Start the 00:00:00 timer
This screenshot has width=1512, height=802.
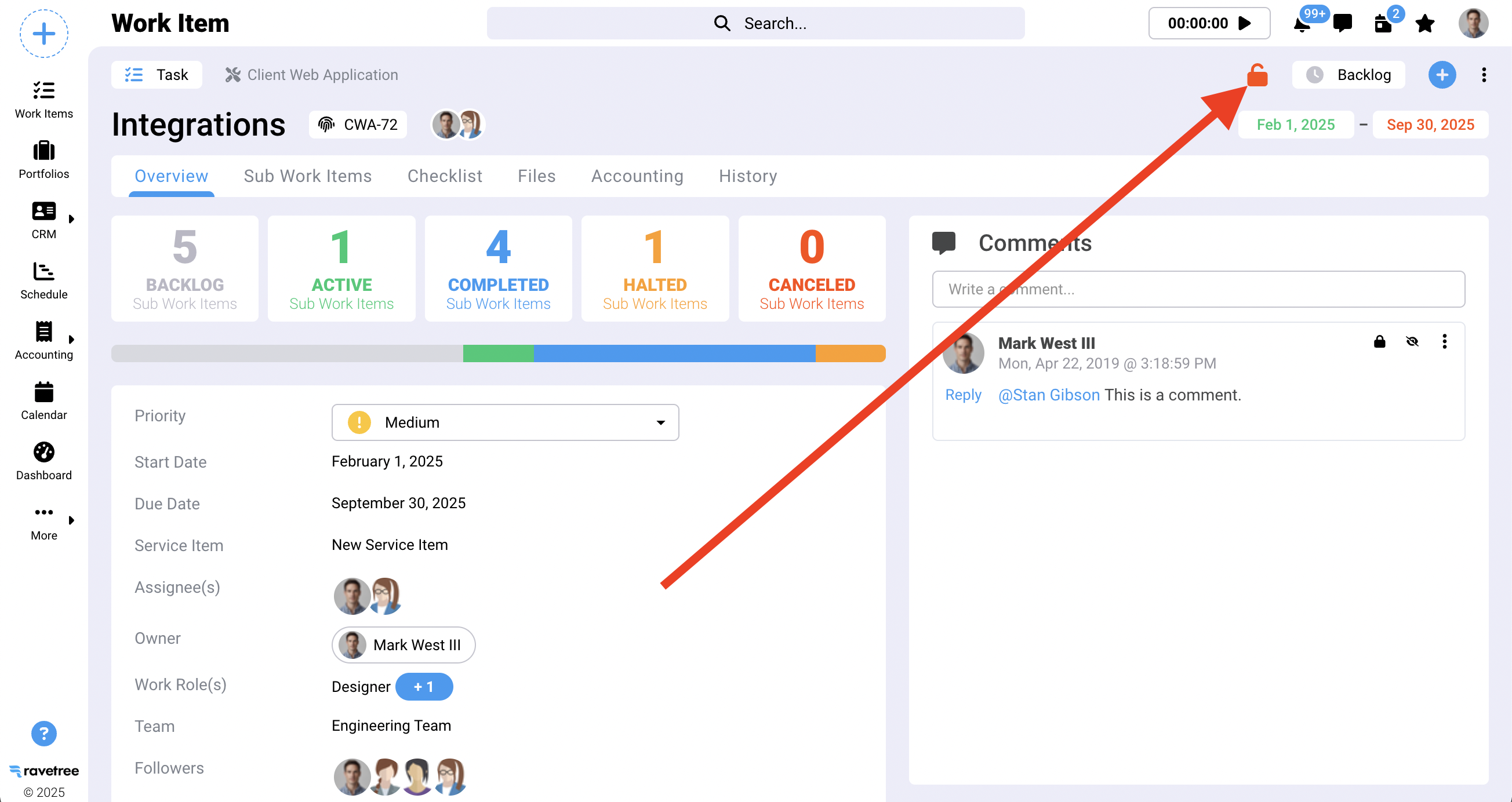point(1244,23)
